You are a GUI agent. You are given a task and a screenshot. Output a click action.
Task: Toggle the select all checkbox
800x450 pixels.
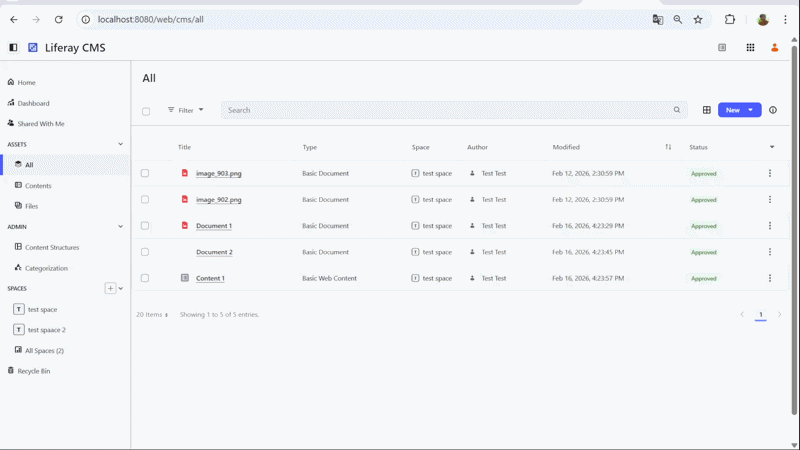click(146, 111)
